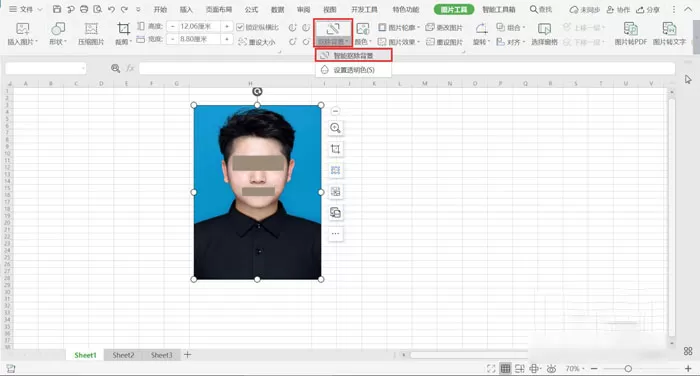
Task: Click the Undo arrow
Action: (111, 9)
